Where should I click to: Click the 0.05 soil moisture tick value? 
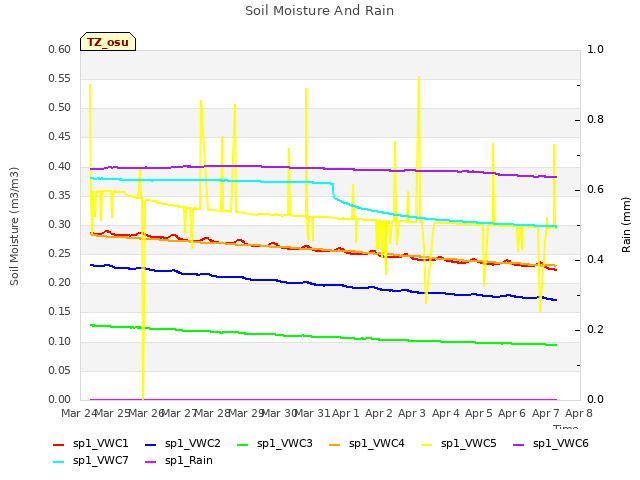tap(60, 371)
